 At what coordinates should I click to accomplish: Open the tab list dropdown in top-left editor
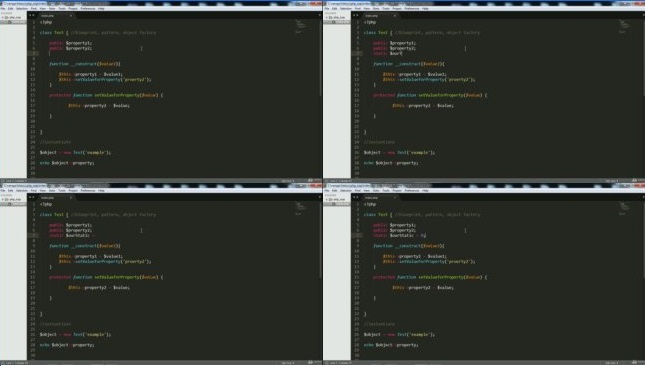point(320,16)
